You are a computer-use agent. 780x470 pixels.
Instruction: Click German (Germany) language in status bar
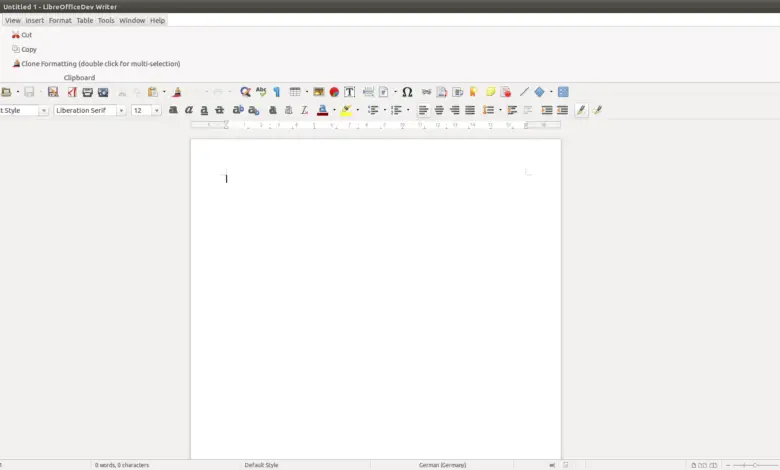[x=442, y=465]
